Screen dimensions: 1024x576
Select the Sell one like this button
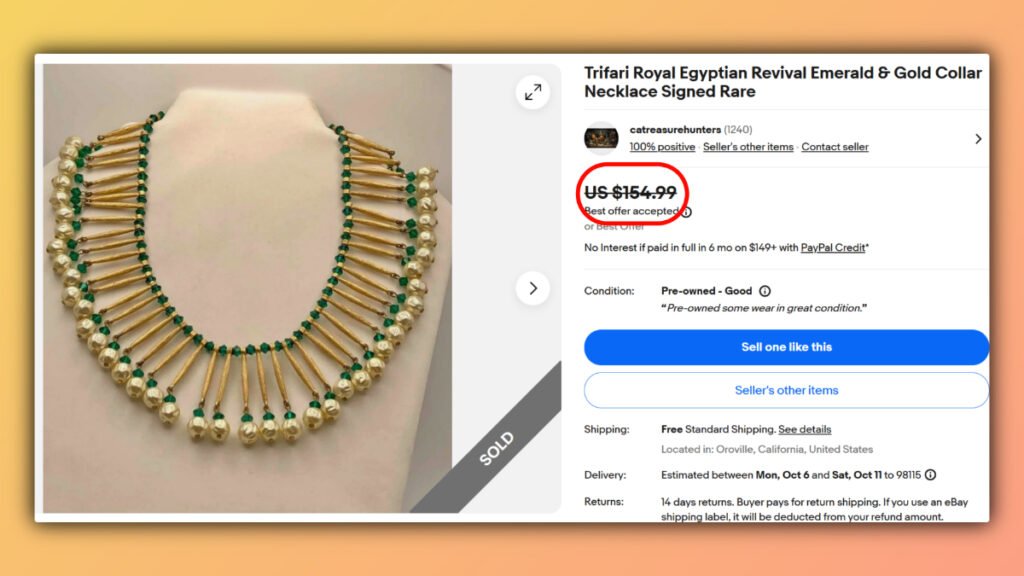pos(786,346)
